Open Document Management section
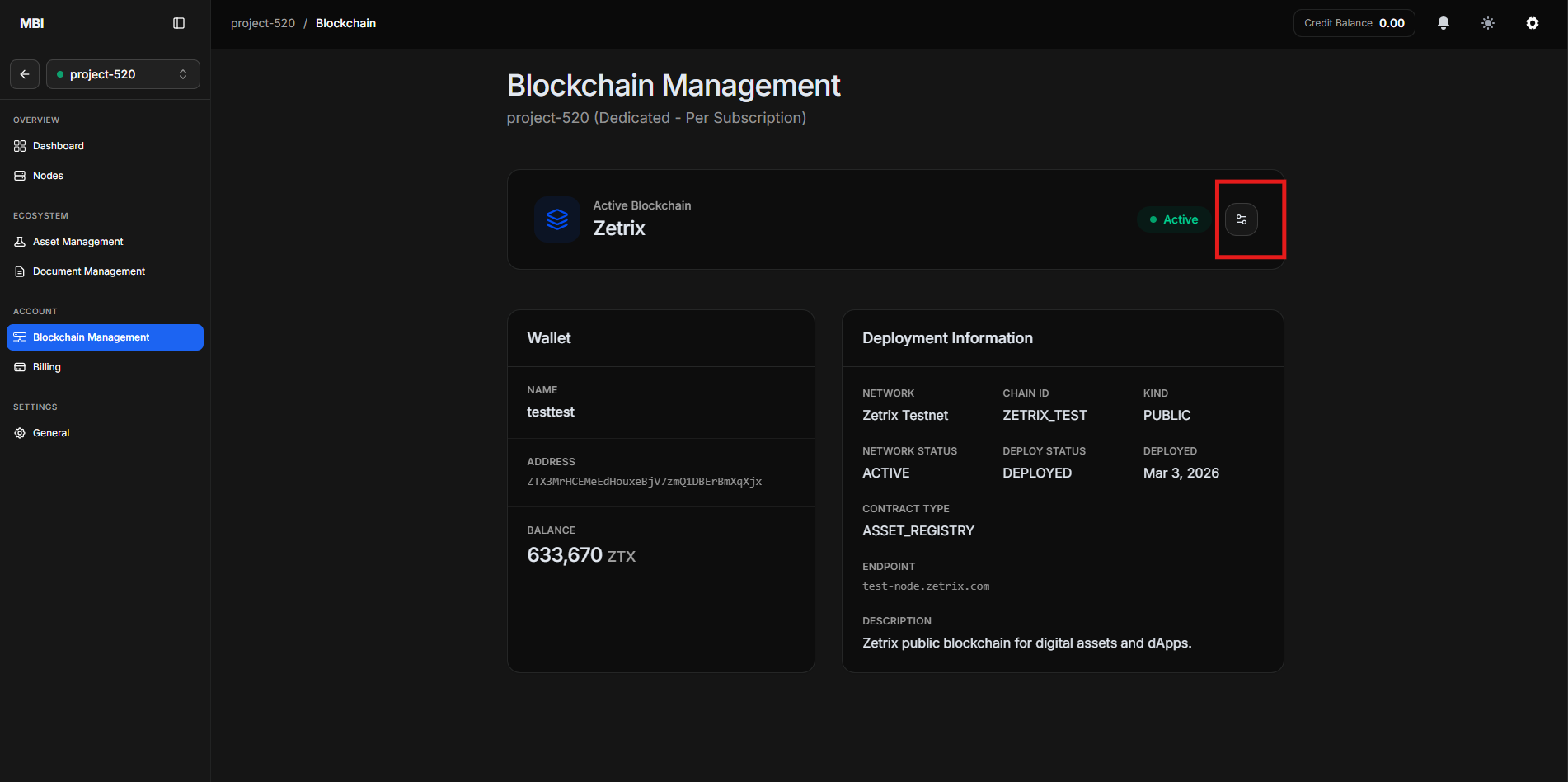Image resolution: width=1568 pixels, height=782 pixels. pyautogui.click(x=88, y=271)
